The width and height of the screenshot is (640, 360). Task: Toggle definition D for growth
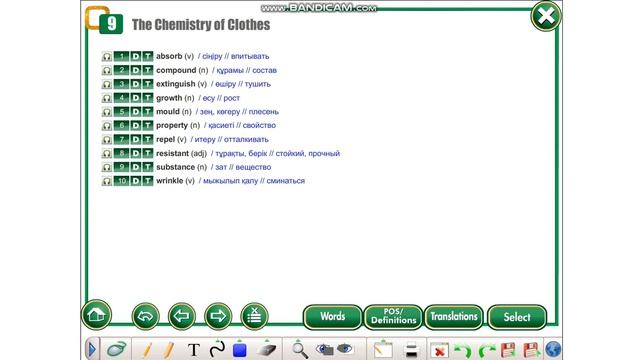pos(136,98)
